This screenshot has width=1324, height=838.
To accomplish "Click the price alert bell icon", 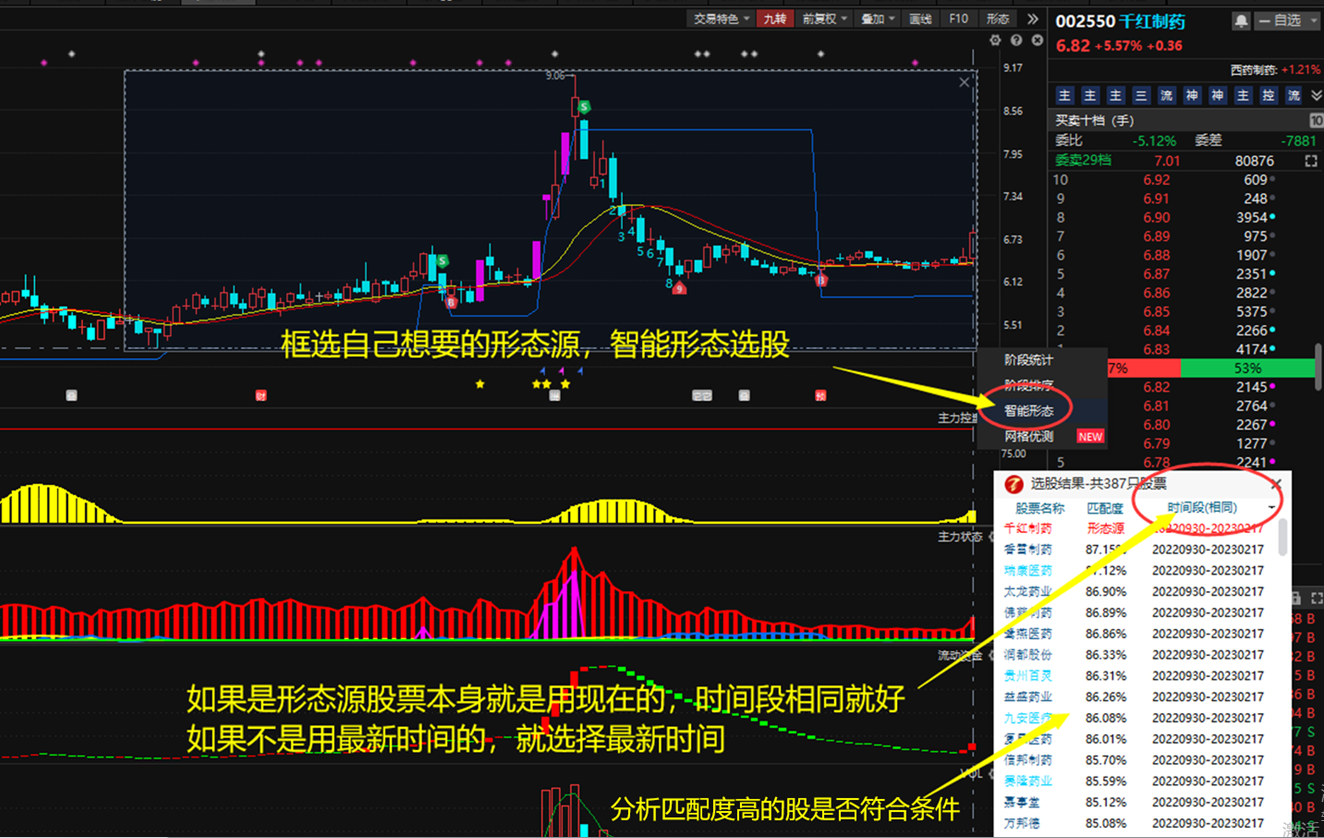I will pos(1240,20).
